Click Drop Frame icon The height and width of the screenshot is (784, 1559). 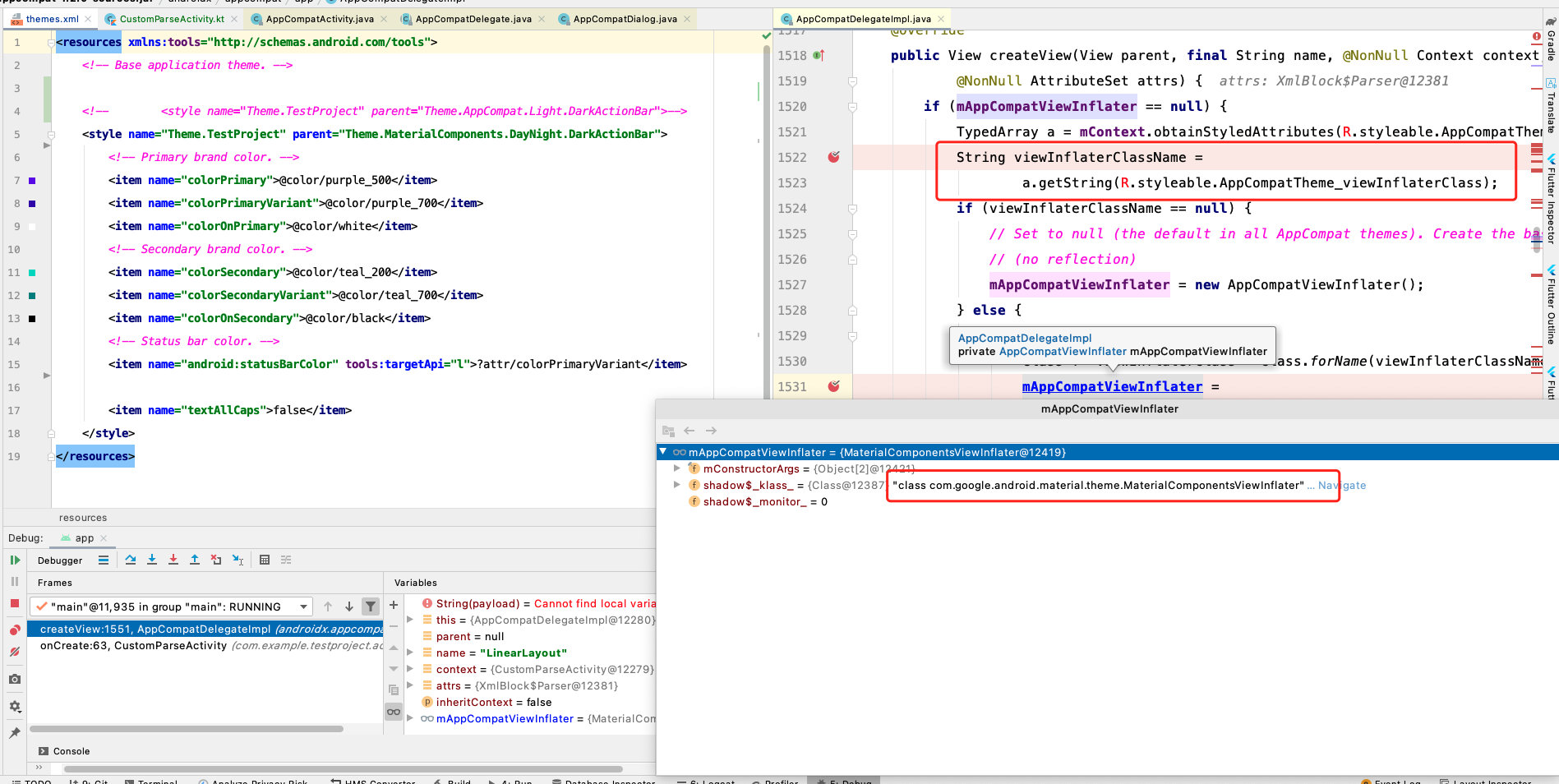[x=216, y=560]
